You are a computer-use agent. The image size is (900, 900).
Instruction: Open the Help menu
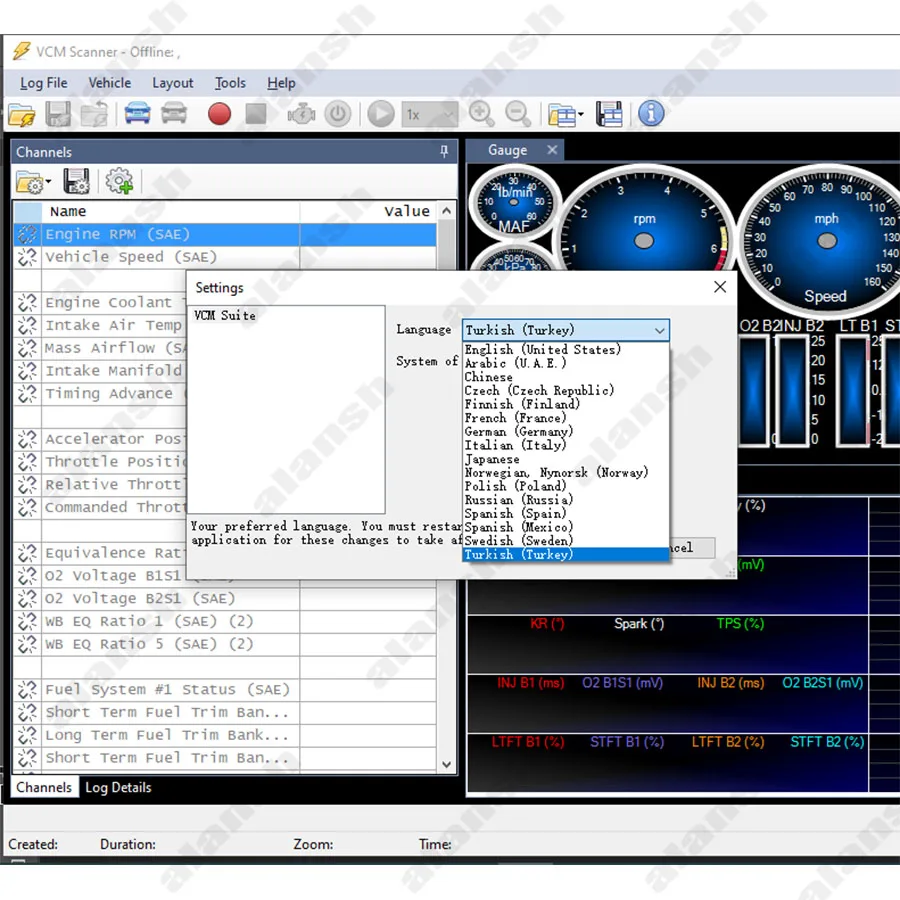pos(281,83)
